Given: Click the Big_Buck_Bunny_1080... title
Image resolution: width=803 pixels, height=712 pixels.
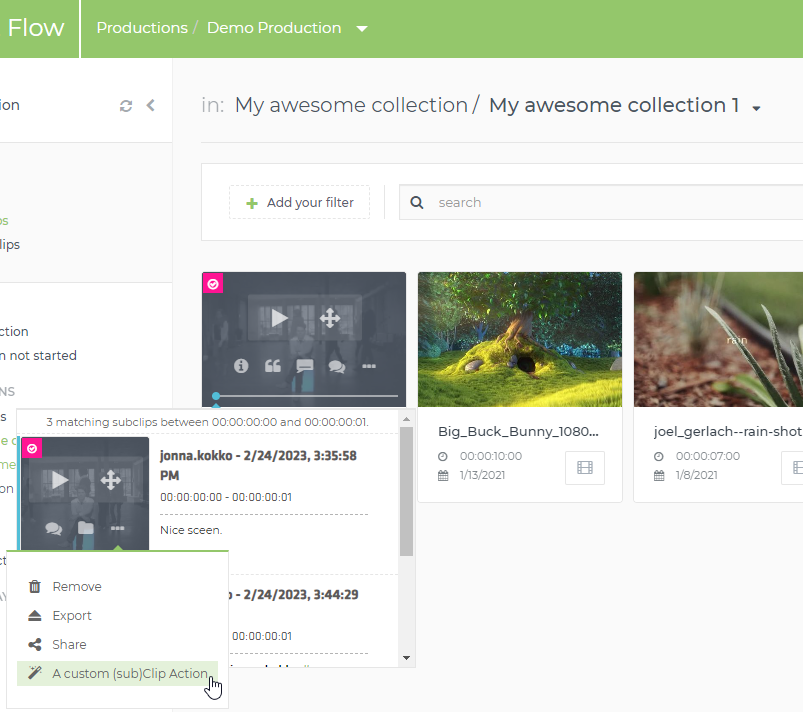Looking at the screenshot, I should tap(518, 431).
